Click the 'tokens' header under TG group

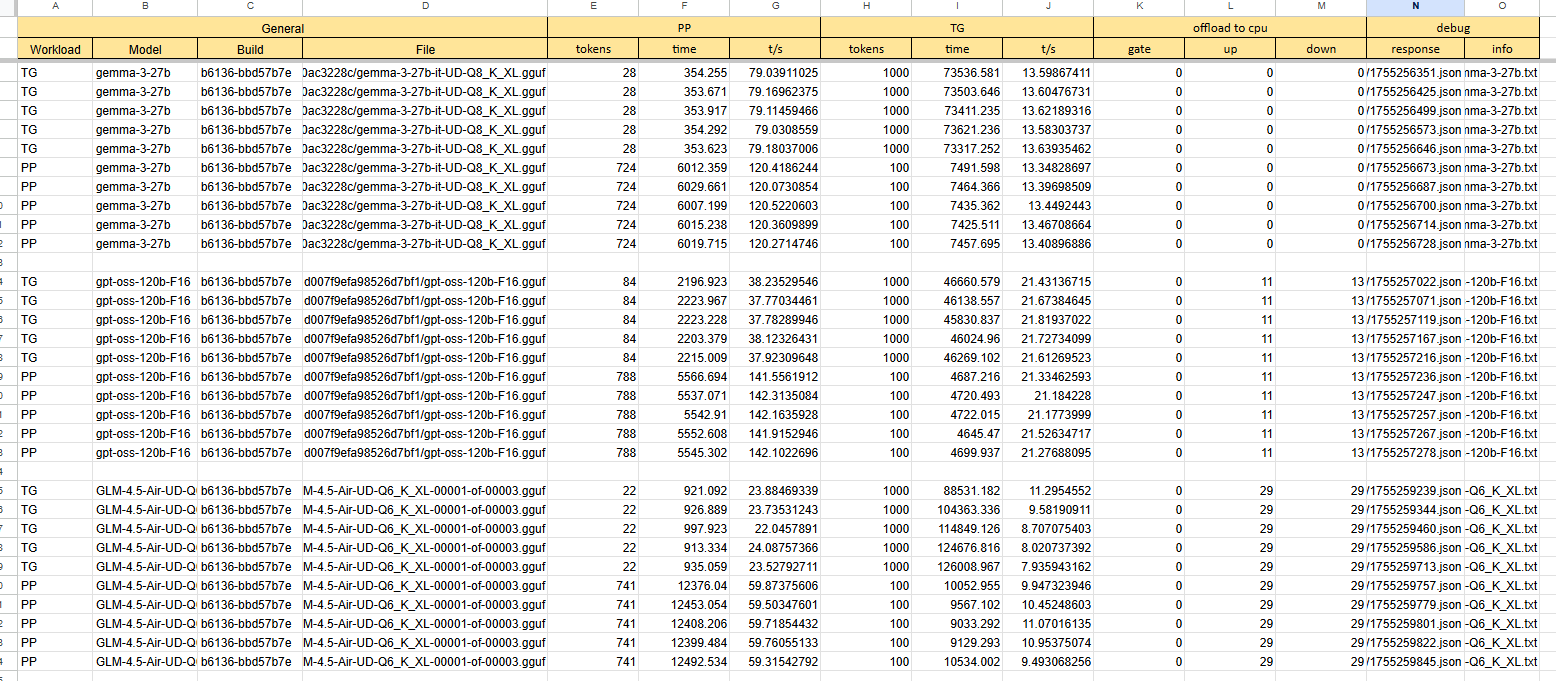[x=866, y=49]
